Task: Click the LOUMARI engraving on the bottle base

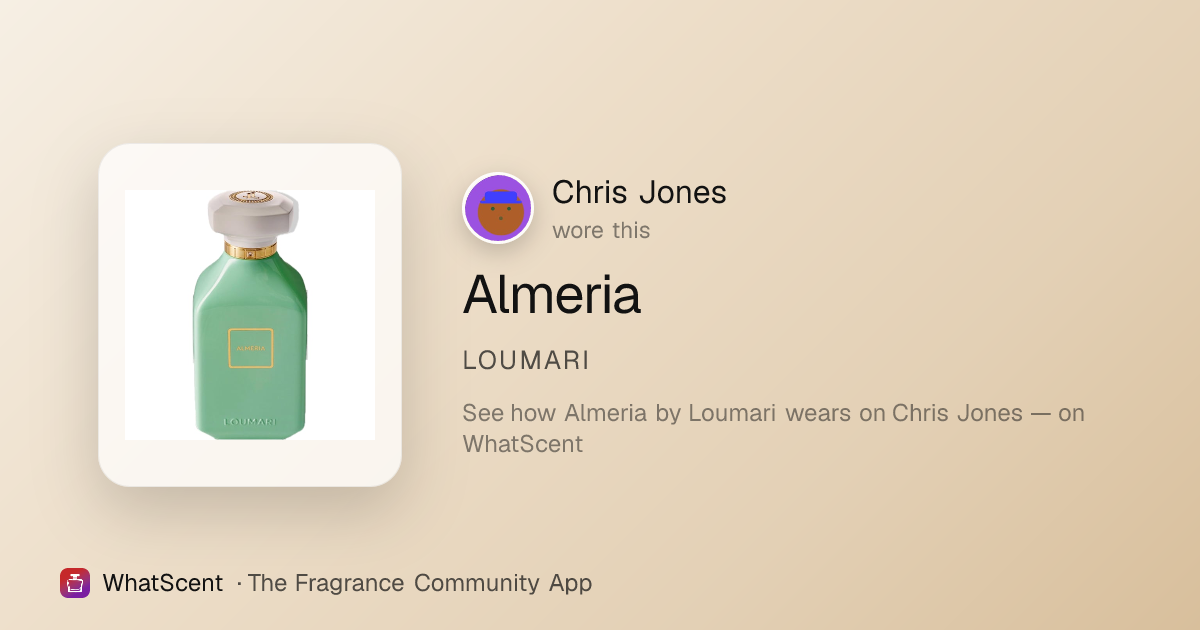Action: tap(250, 422)
